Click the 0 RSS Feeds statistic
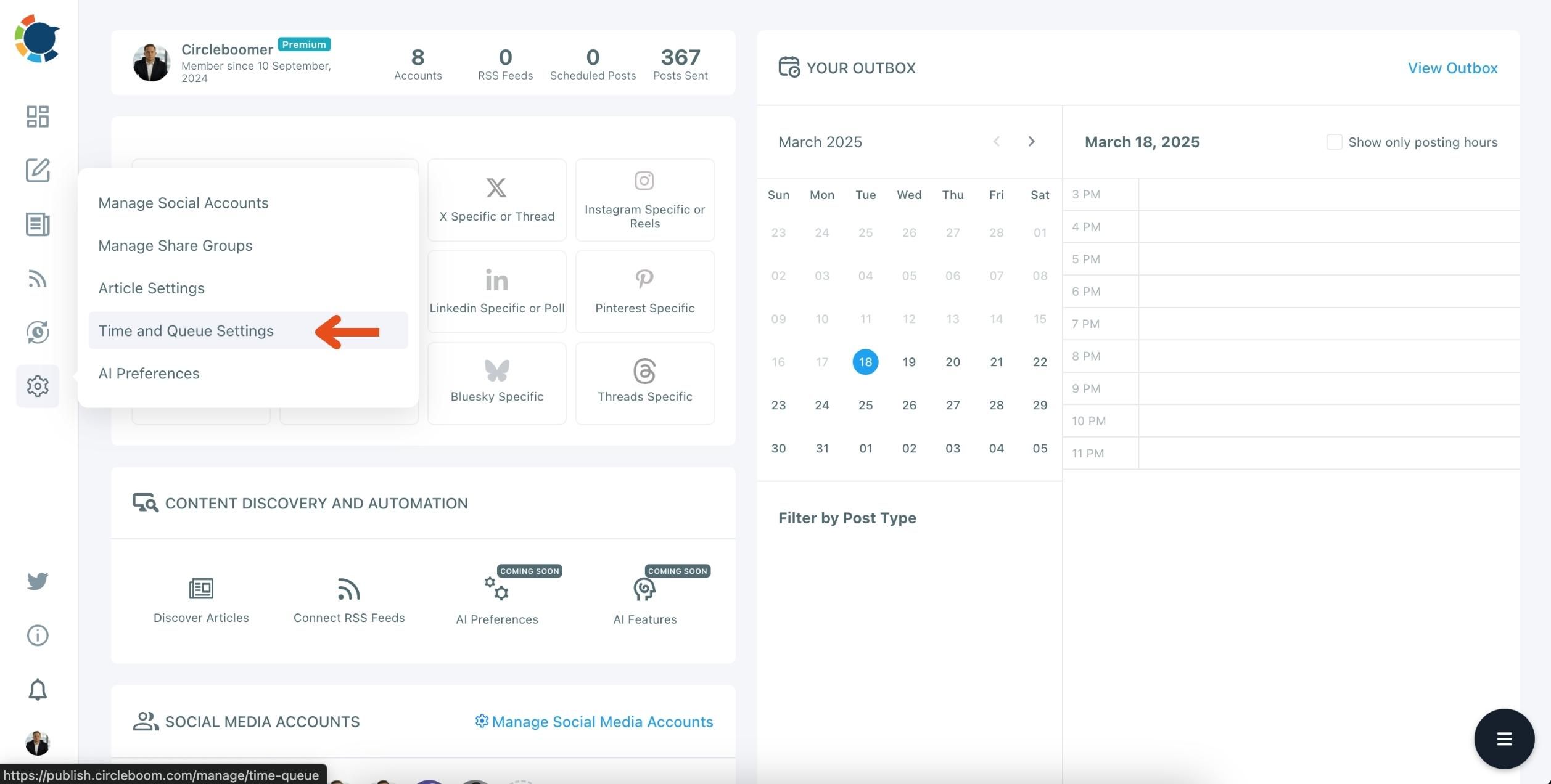 pyautogui.click(x=505, y=63)
